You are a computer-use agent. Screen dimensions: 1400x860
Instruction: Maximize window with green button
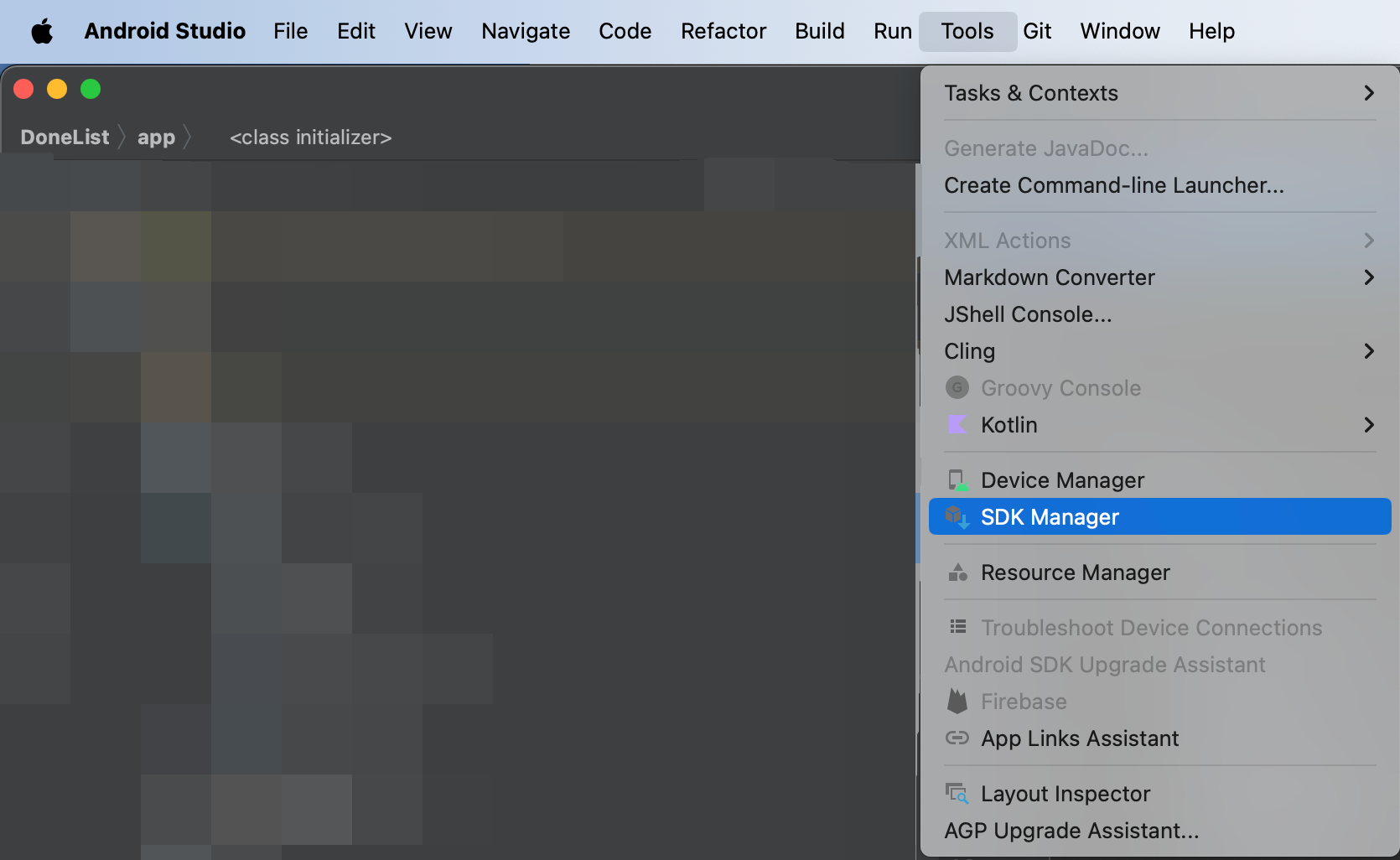pos(91,89)
